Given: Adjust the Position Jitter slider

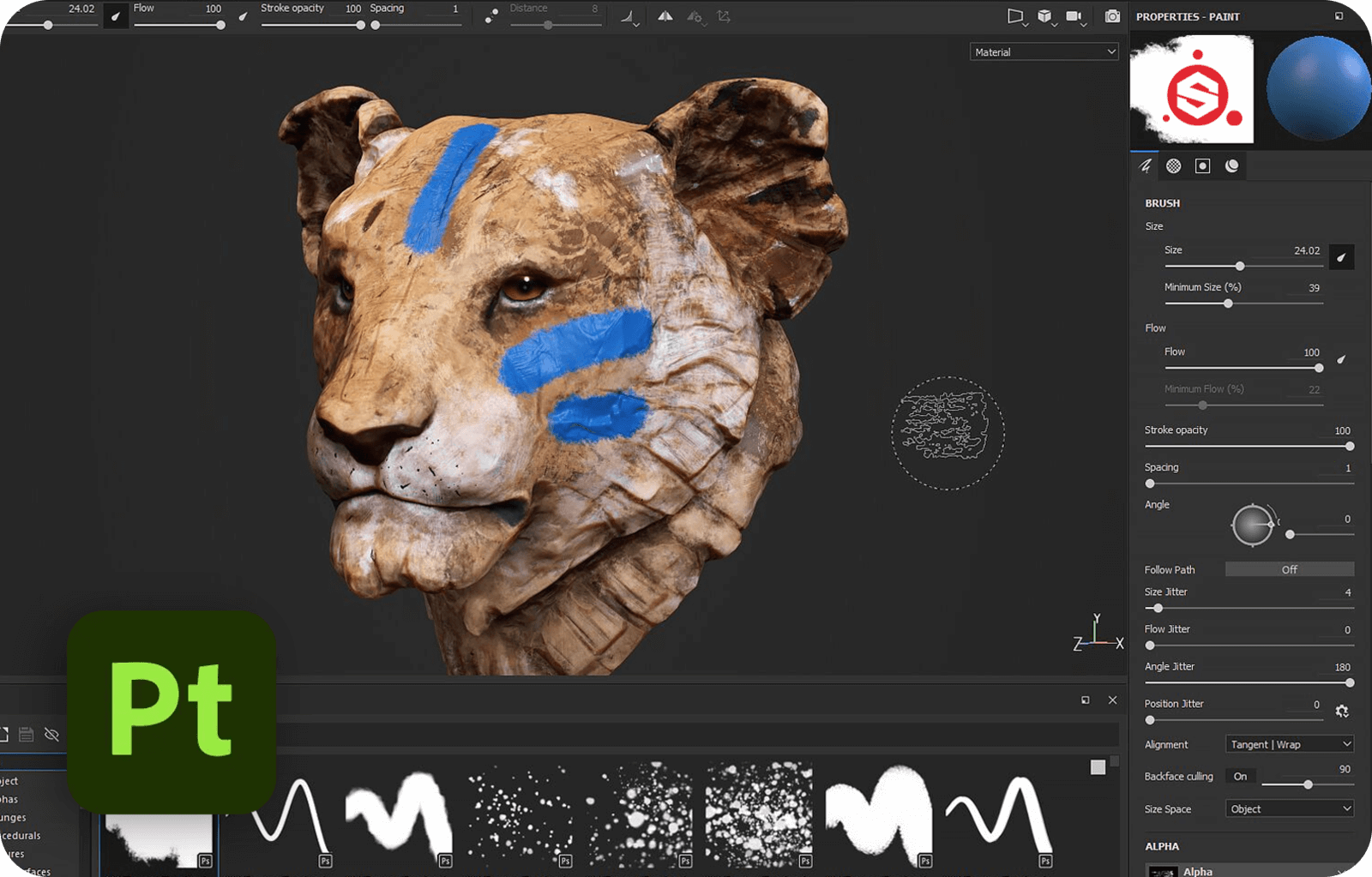Looking at the screenshot, I should (1234, 720).
